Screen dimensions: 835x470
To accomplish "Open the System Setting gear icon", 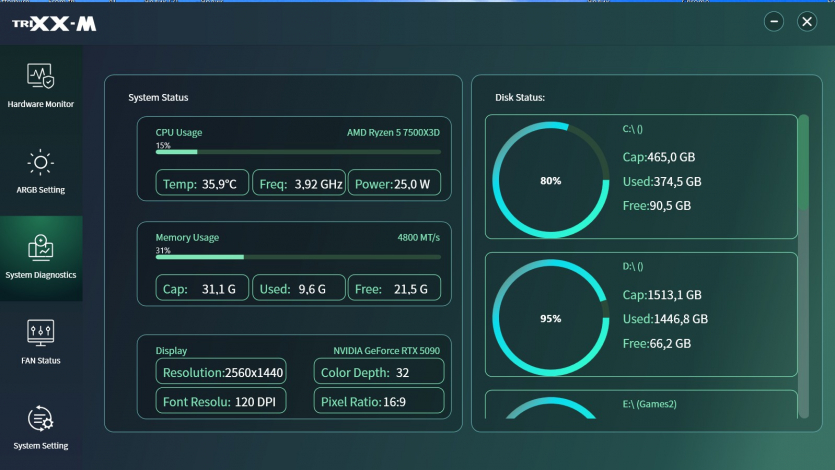I will click(x=41, y=417).
